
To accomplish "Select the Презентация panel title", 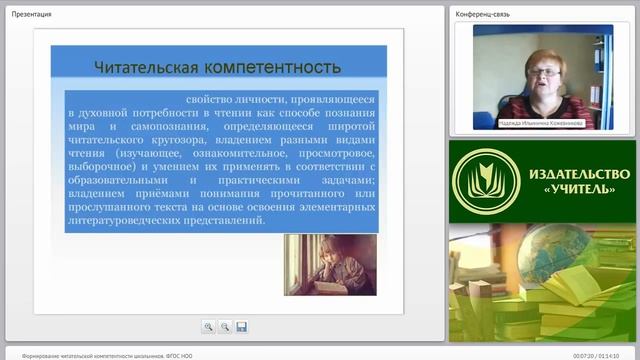I will click(x=31, y=14).
